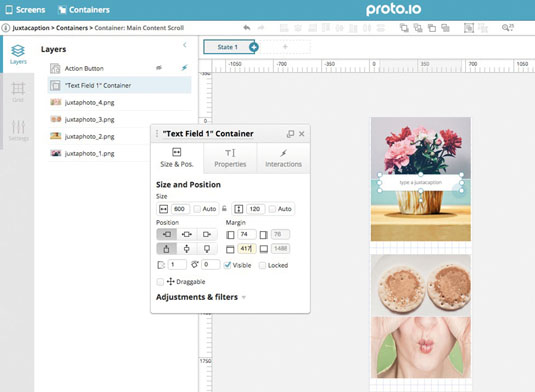Click Containers in breadcrumb path
535x392 pixels.
[72, 28]
